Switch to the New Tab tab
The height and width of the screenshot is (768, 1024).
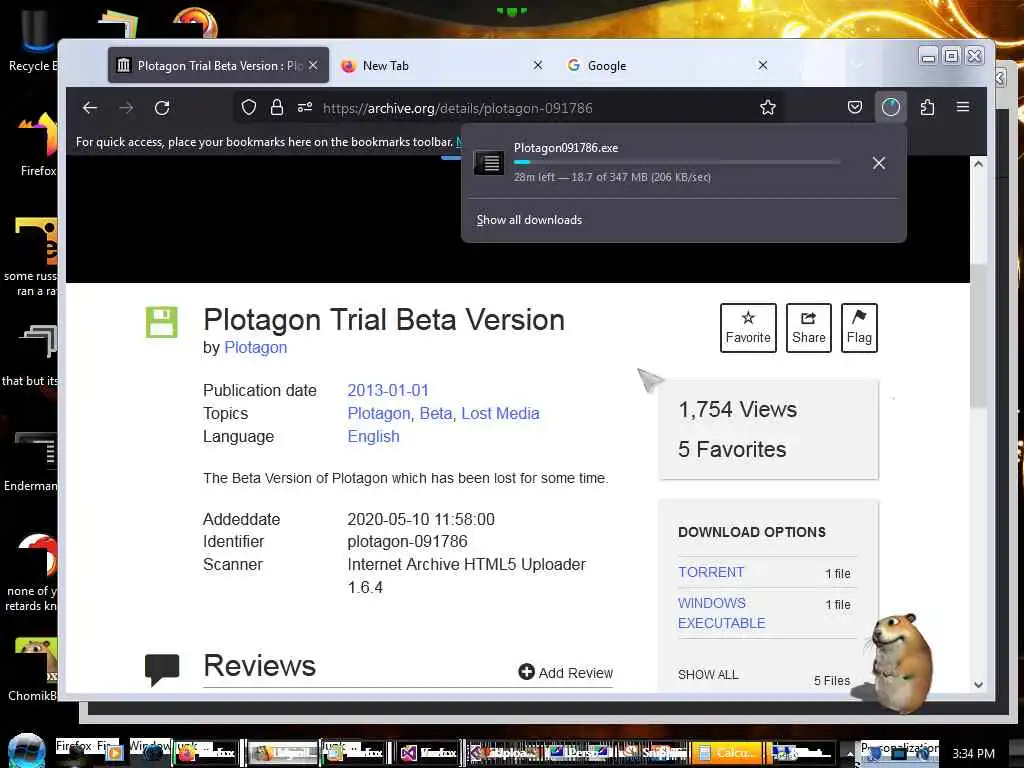441,65
